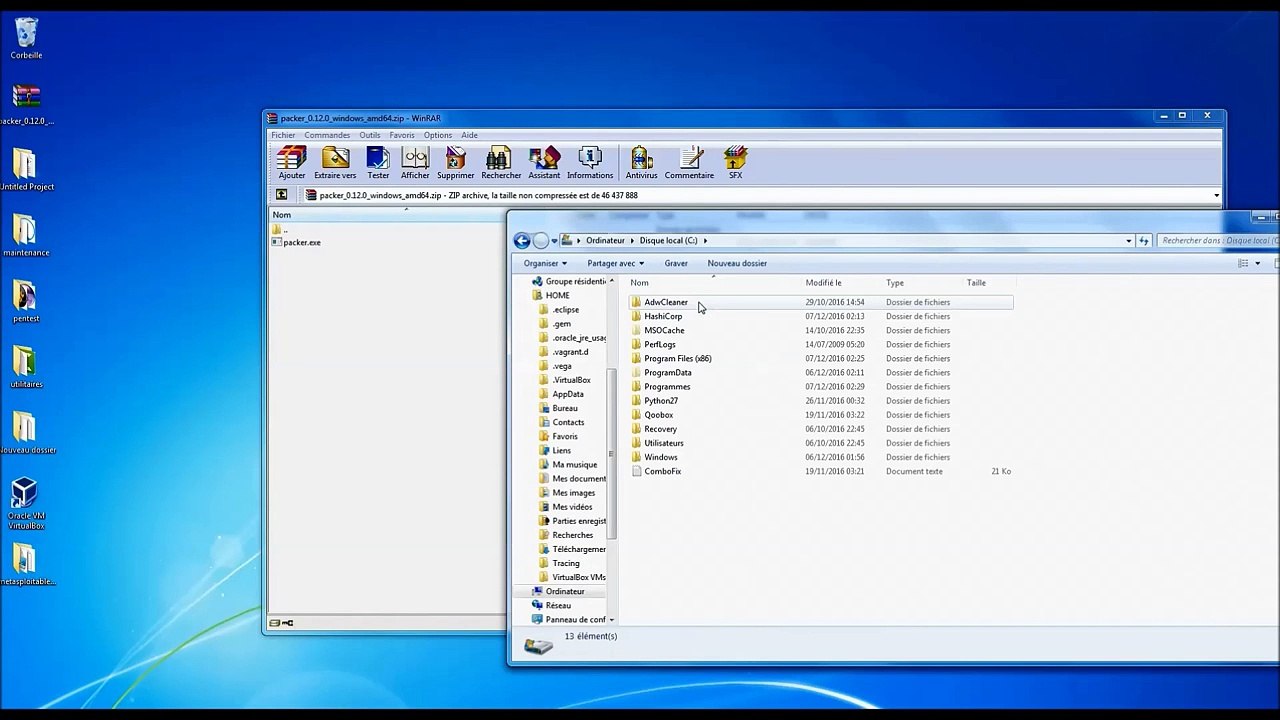The image size is (1280, 720).
Task: Open the Fichier menu in WinRAR
Action: click(283, 135)
